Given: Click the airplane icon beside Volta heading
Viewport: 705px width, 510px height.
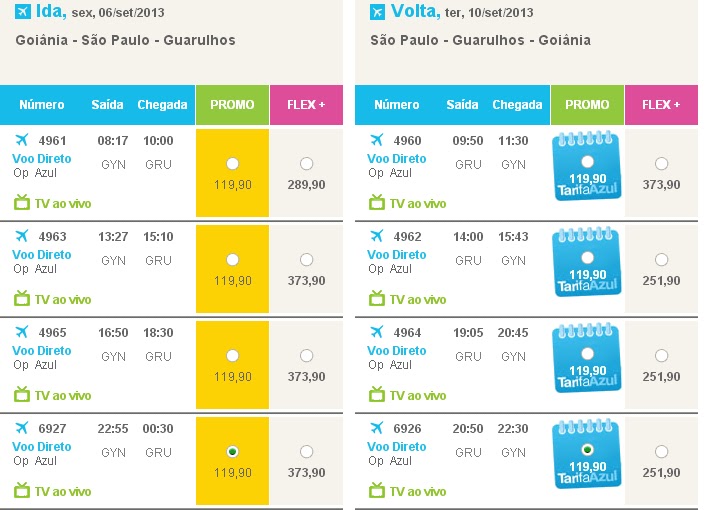Looking at the screenshot, I should point(377,12).
